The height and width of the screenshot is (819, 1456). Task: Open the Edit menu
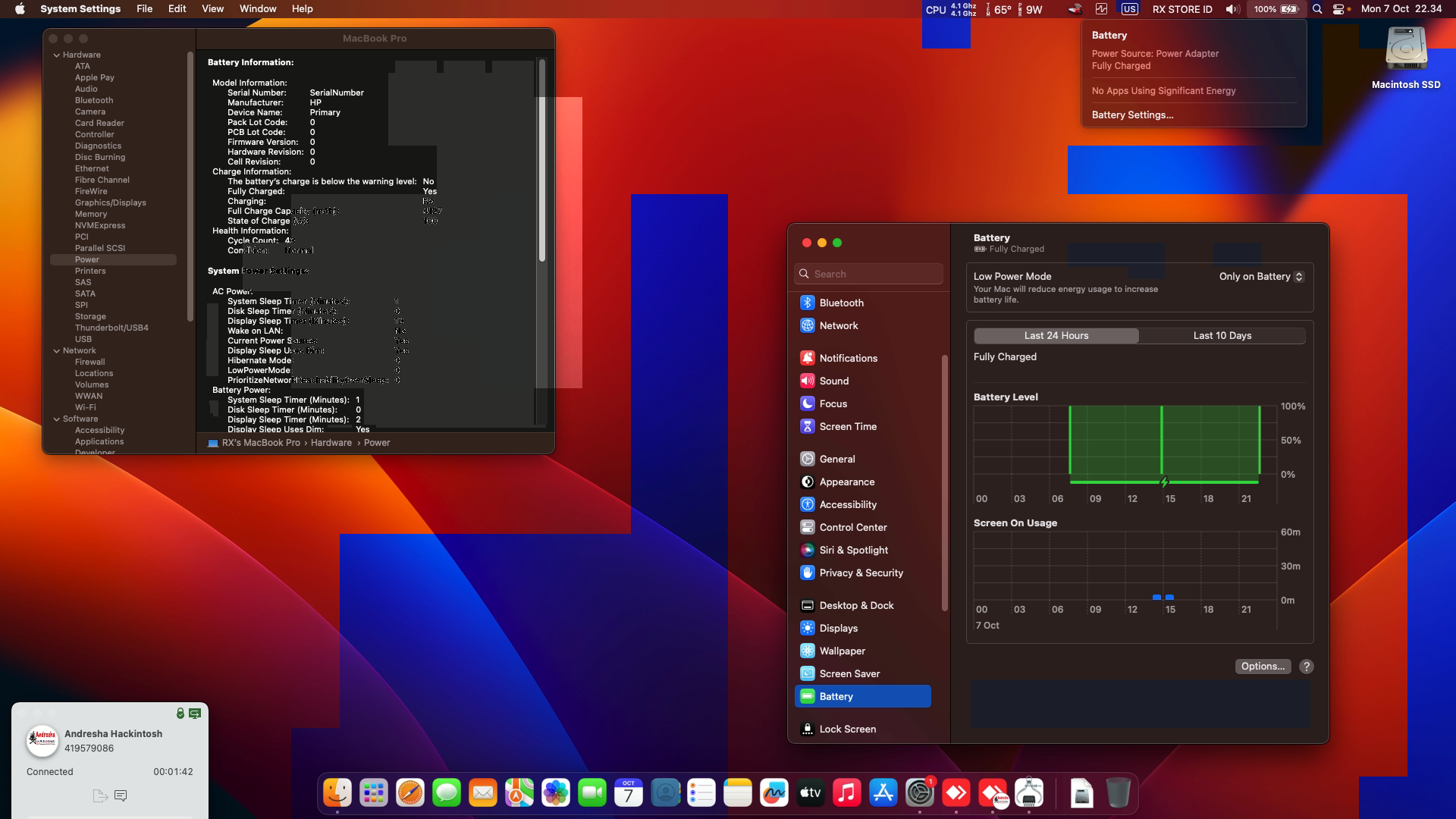click(x=177, y=9)
